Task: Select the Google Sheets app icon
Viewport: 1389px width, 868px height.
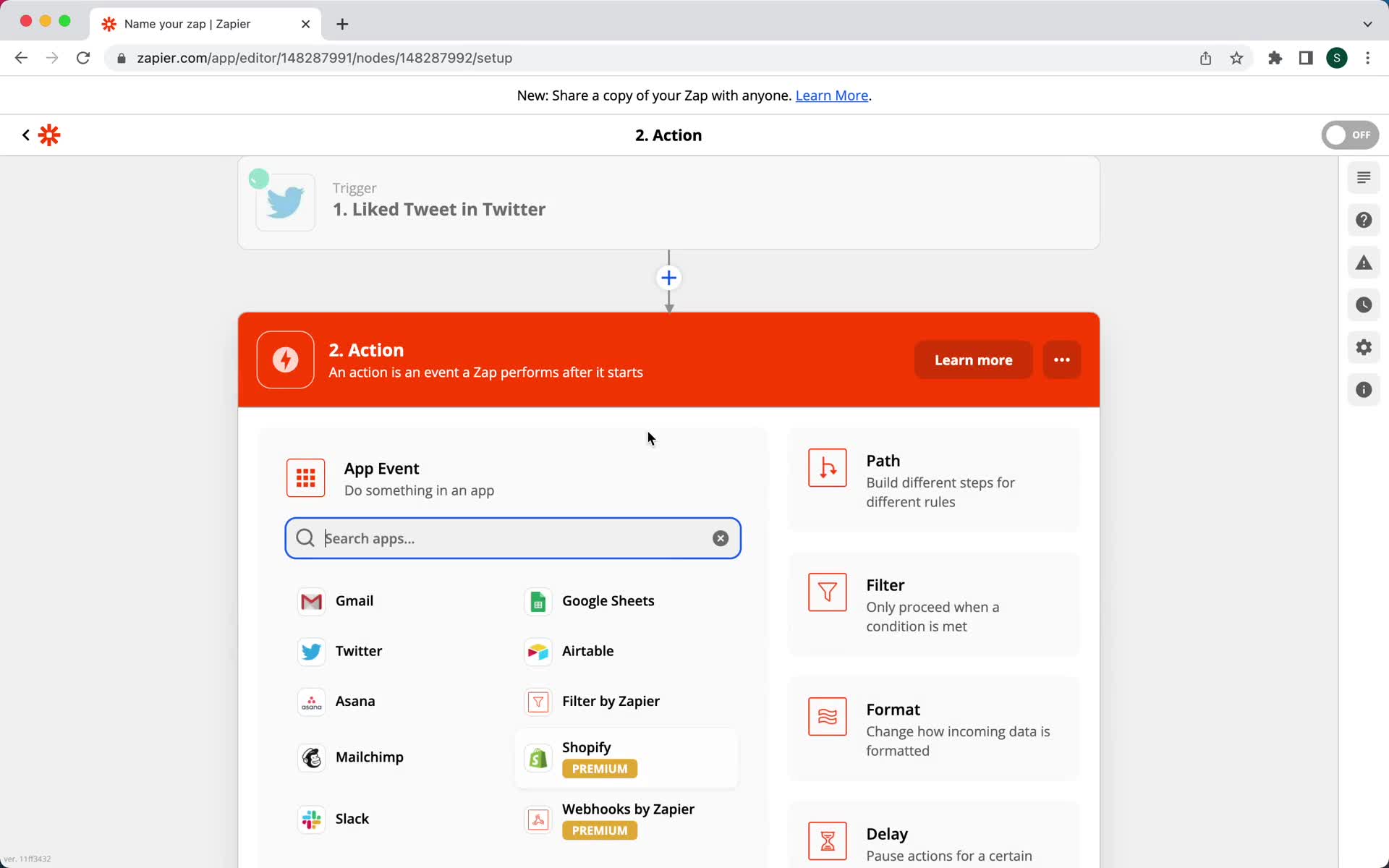Action: [x=538, y=600]
